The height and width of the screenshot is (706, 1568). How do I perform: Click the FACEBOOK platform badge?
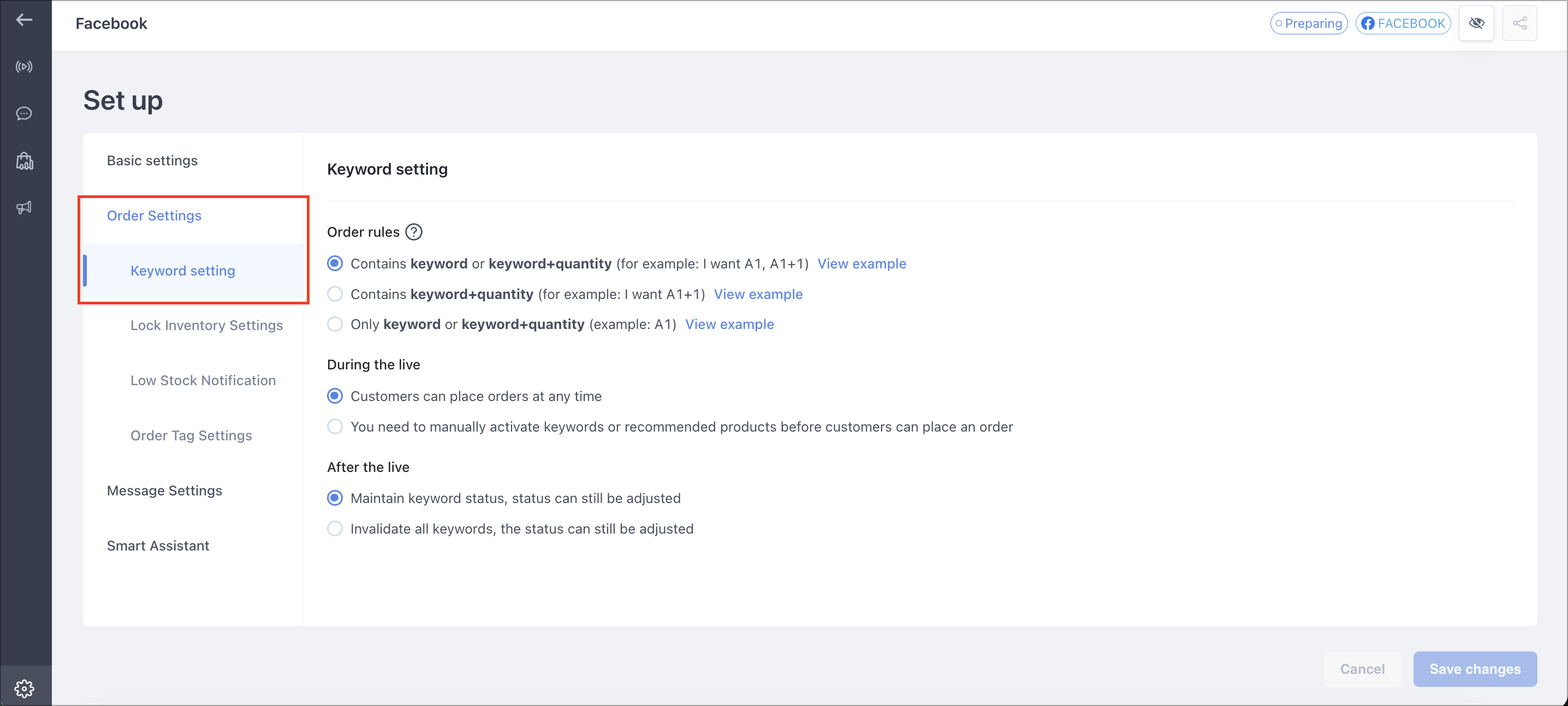1403,23
